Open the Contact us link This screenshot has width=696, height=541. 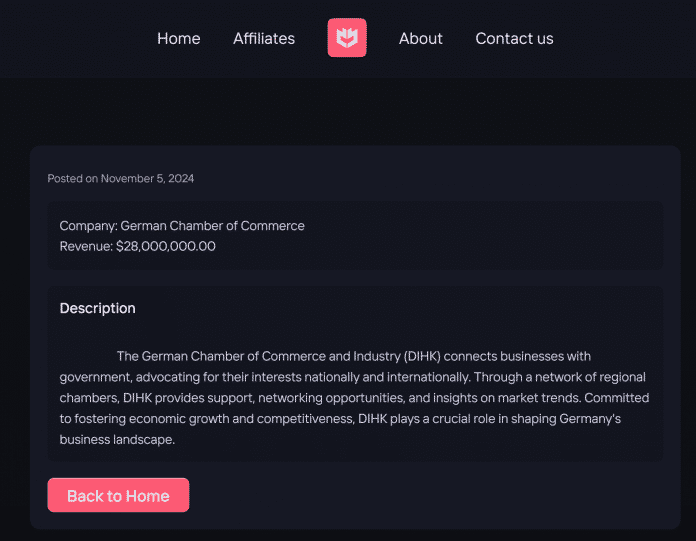(x=514, y=39)
